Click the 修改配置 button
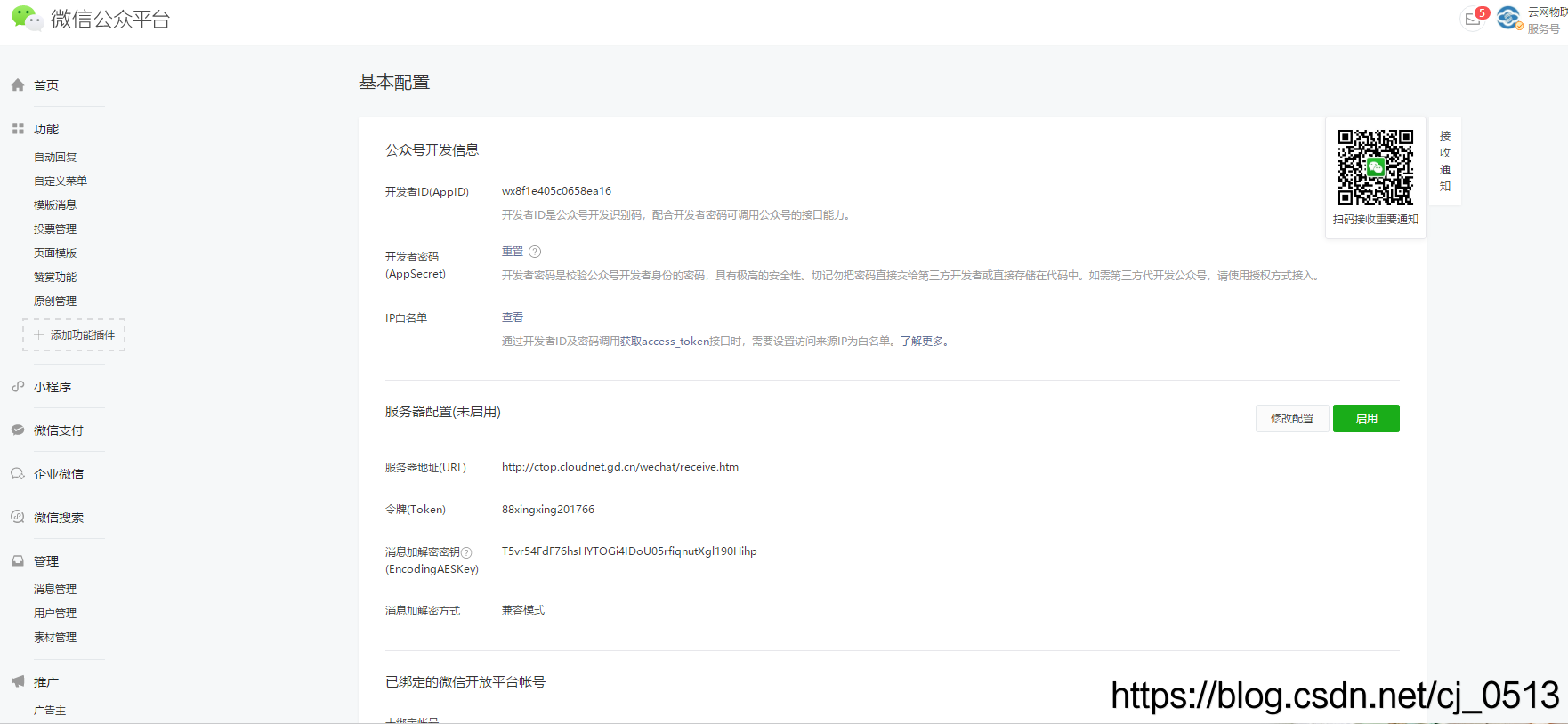 pyautogui.click(x=1292, y=418)
